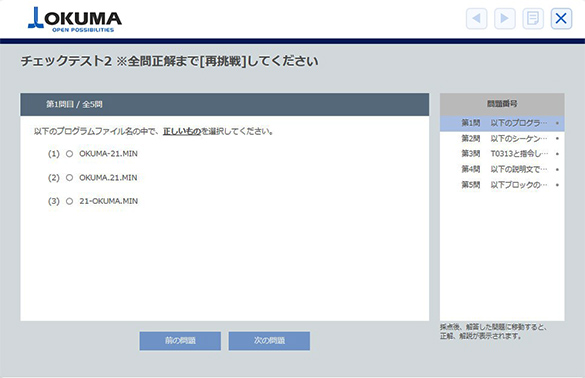Click the 次の問題 button

269,341
